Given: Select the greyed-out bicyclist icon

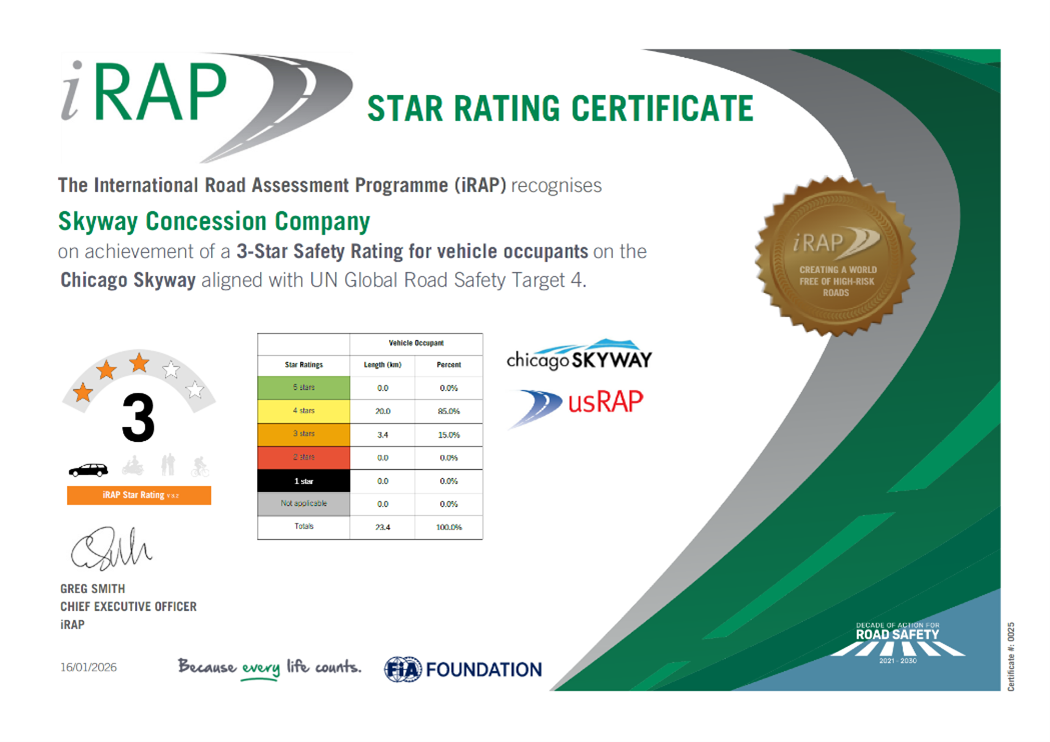Looking at the screenshot, I should coord(198,467).
